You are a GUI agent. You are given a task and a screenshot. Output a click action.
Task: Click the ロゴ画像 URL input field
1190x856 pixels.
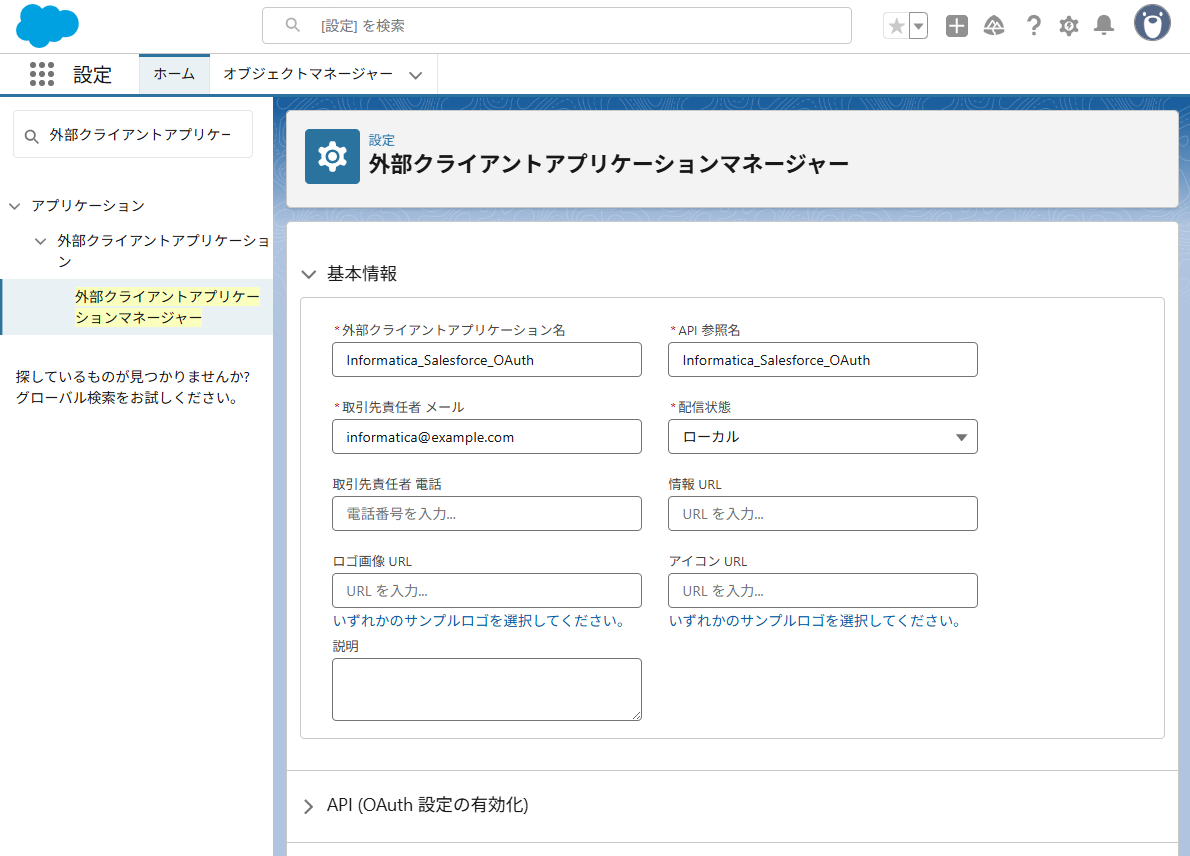[x=486, y=590]
